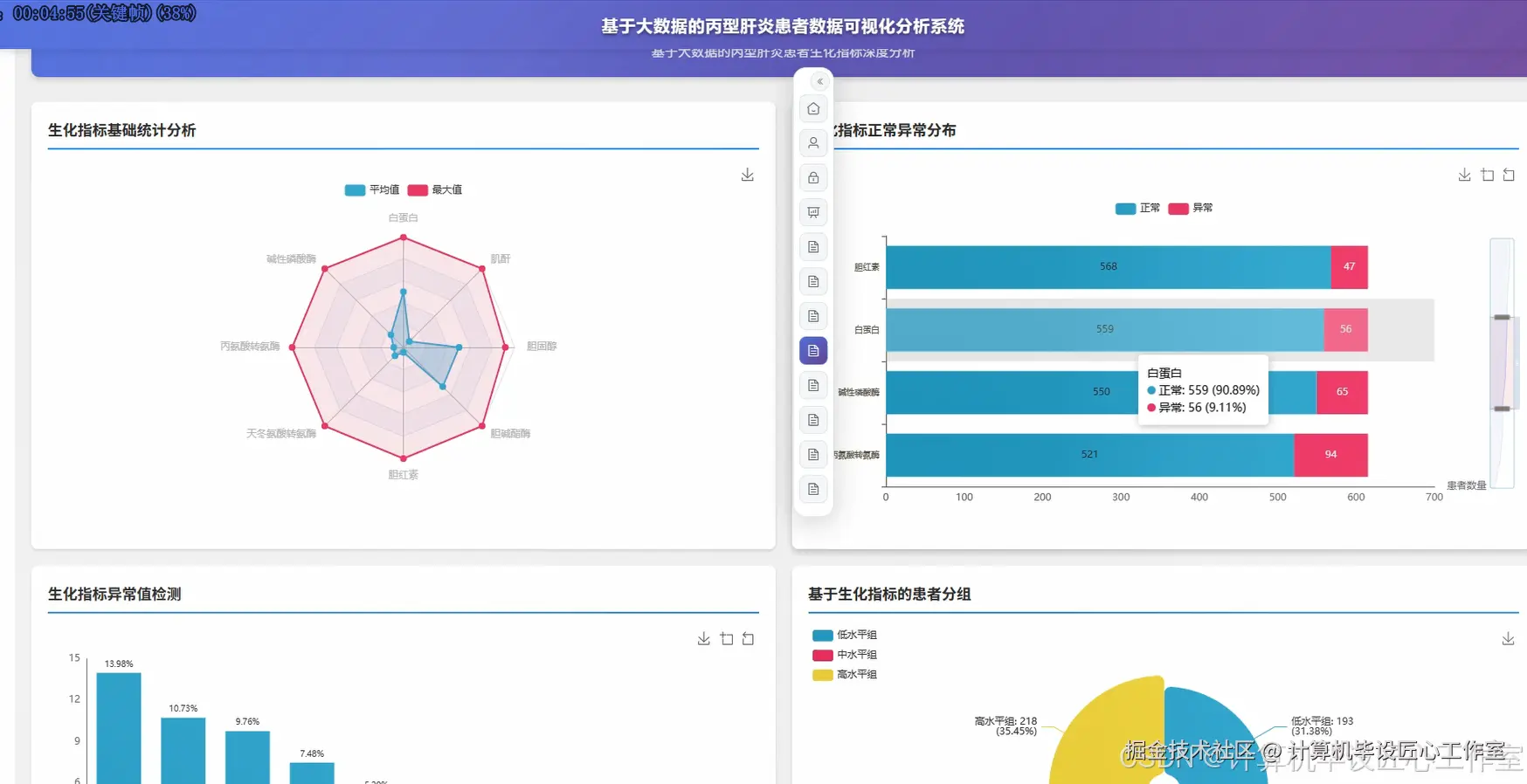Click the lower handle of the vertical zoom slider
The width and height of the screenshot is (1527, 784).
[x=1502, y=409]
